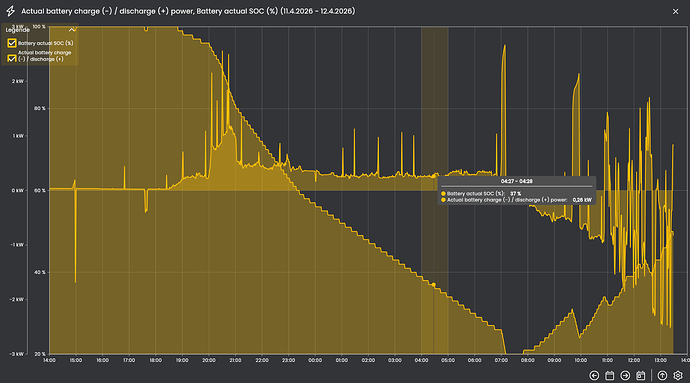Toggle Actual battery charge/discharge checkbox

(12, 58)
